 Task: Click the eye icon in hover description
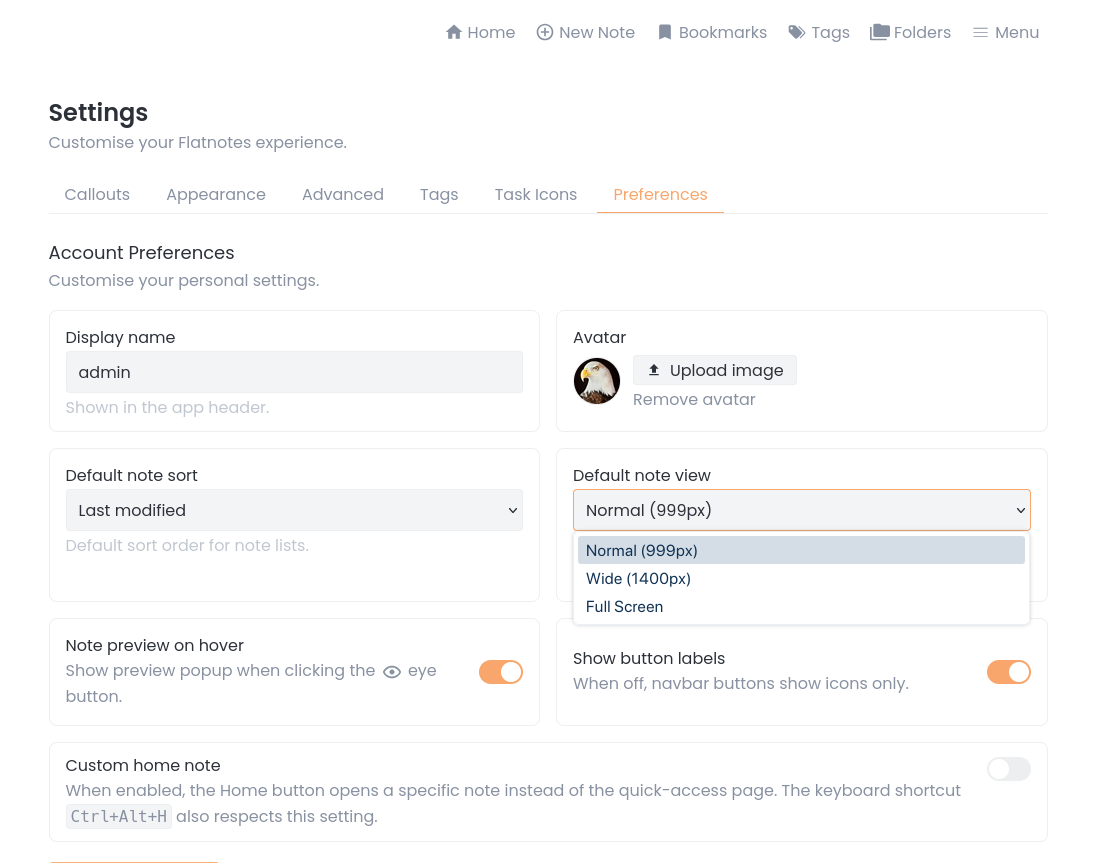392,672
